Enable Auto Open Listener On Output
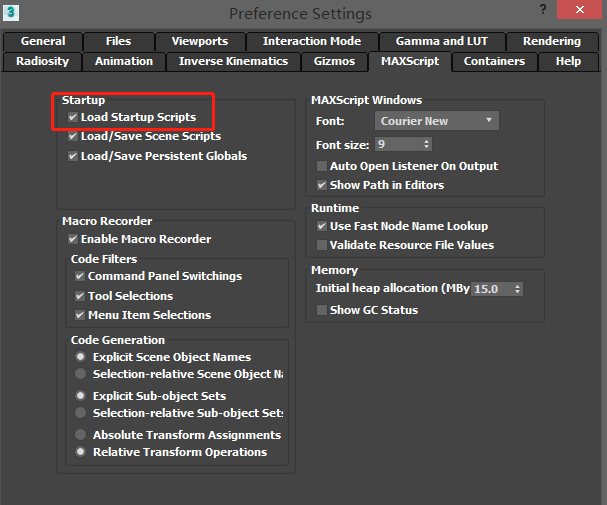 (x=322, y=166)
